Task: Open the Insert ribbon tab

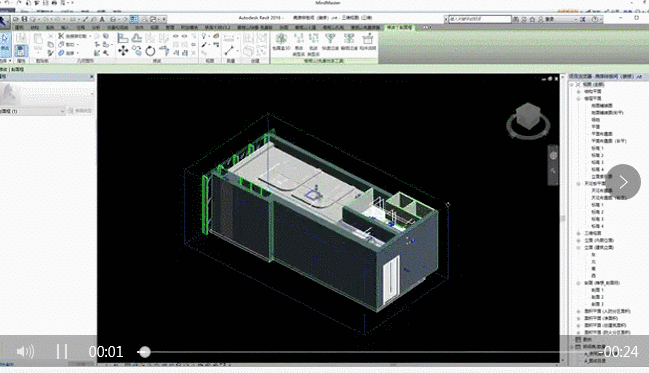Action: coord(65,27)
